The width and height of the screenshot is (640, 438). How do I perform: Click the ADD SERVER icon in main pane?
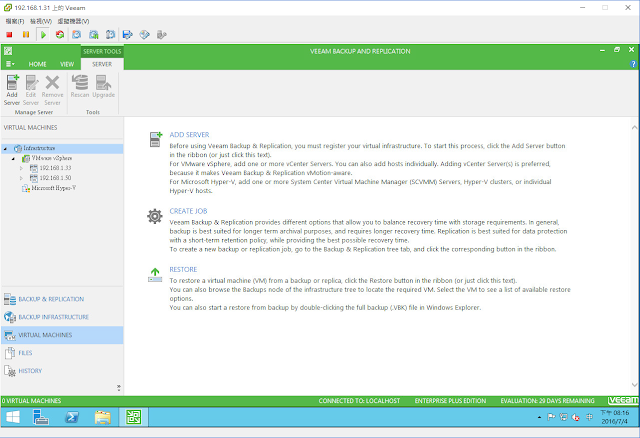pos(156,139)
